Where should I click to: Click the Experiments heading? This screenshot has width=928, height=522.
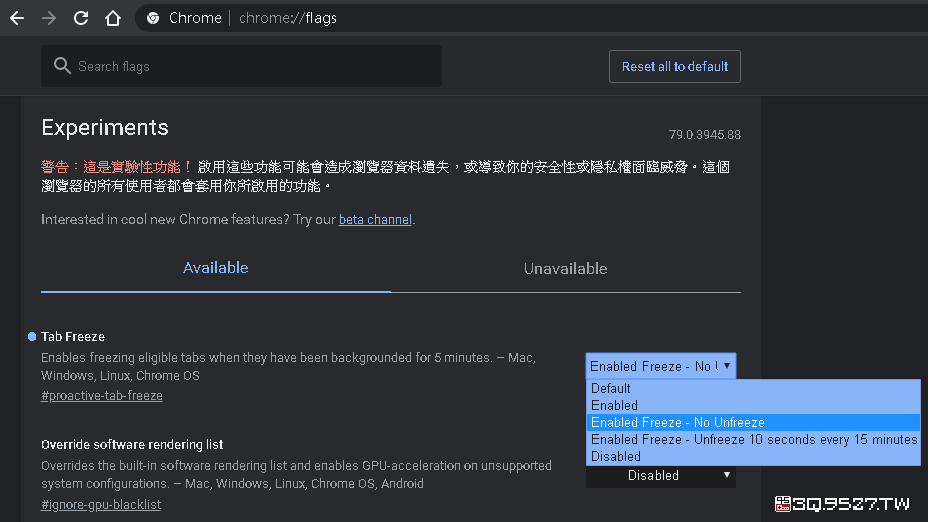(105, 128)
